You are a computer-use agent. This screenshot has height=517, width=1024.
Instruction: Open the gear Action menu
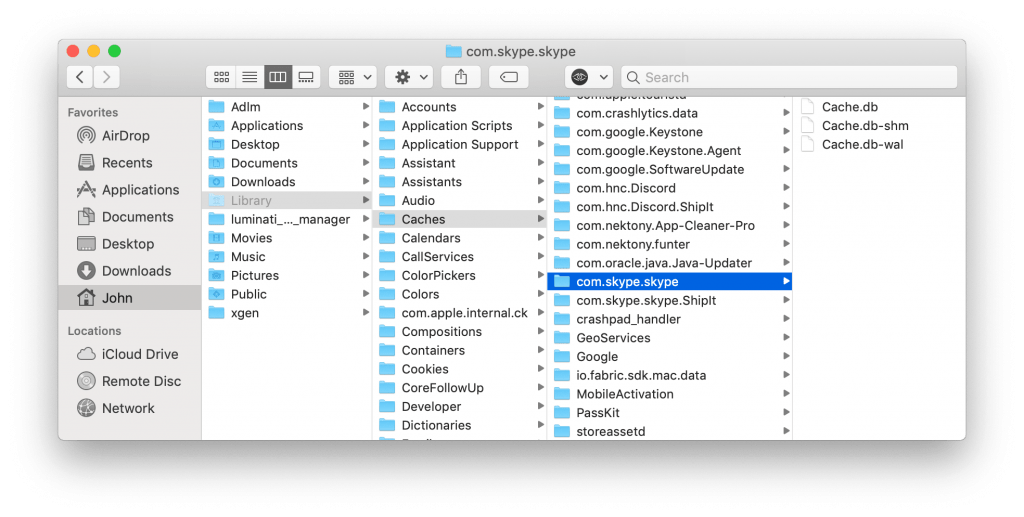tap(409, 77)
